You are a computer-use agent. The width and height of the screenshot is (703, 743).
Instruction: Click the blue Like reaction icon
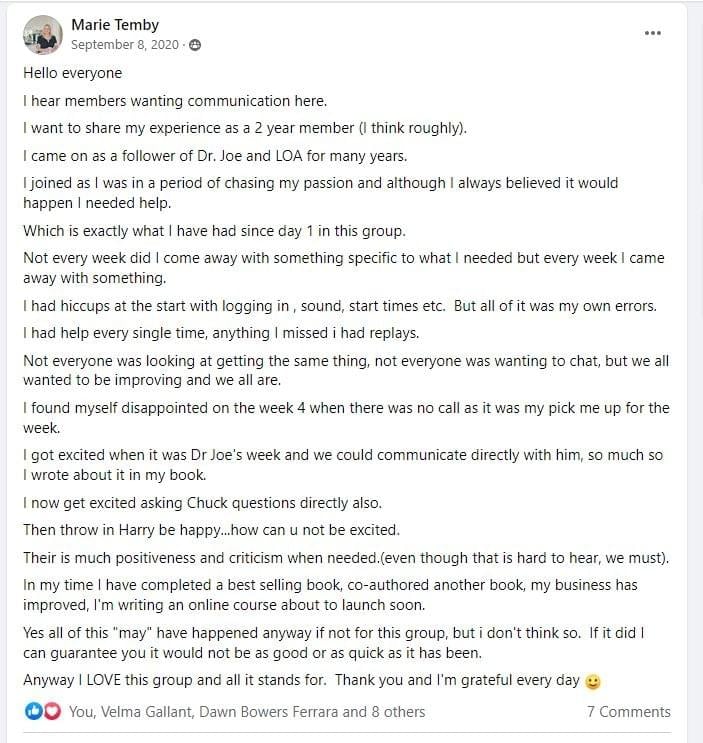34,711
